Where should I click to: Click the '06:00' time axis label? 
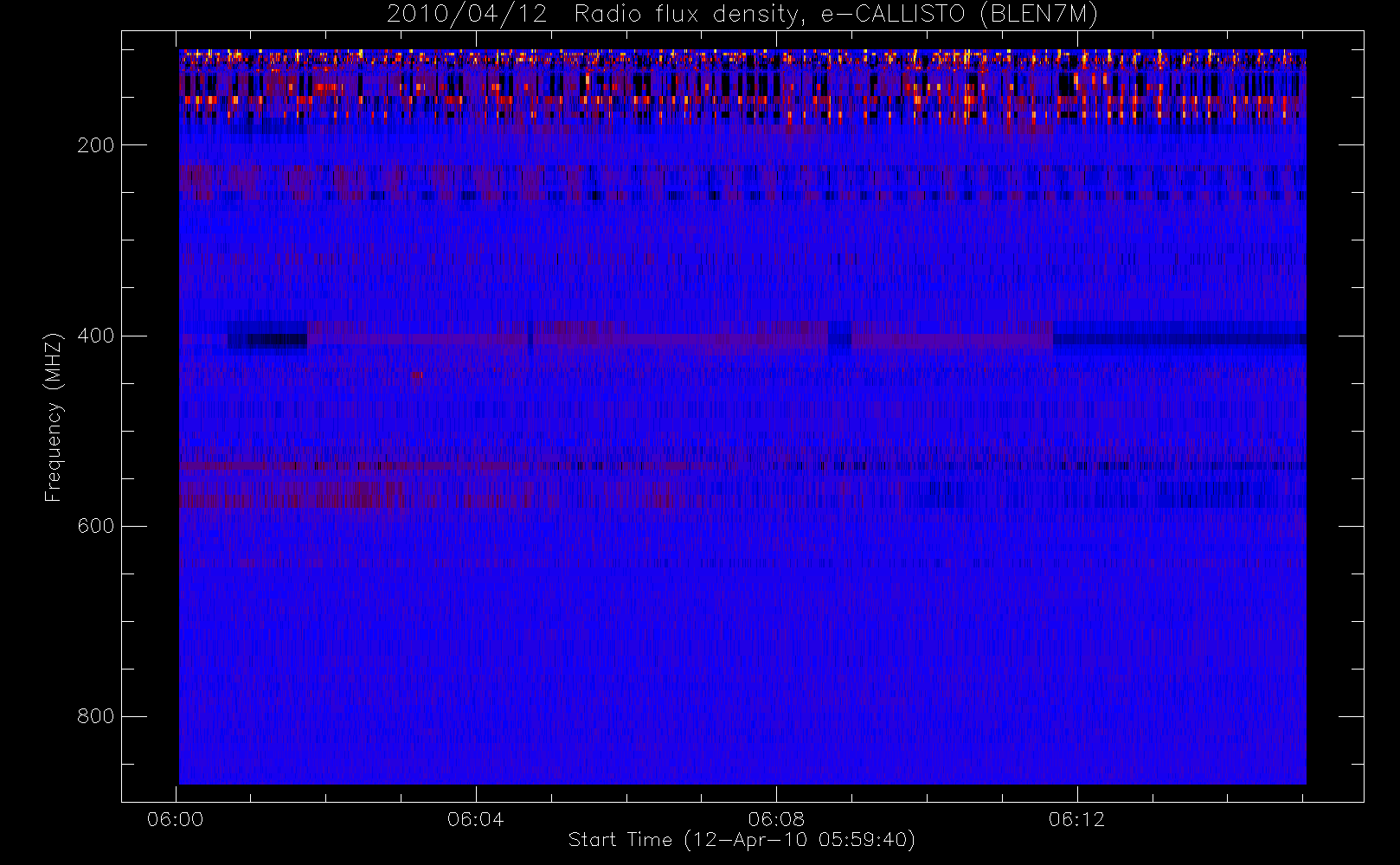[176, 819]
